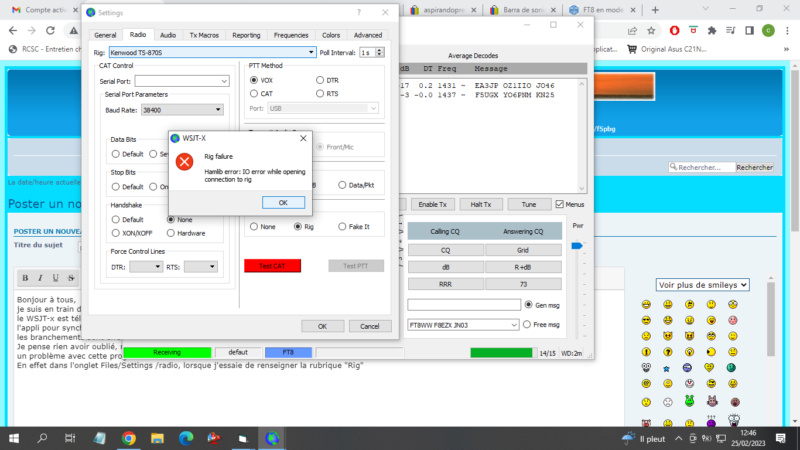This screenshot has width=800, height=450.
Task: Open the Rig model dropdown
Action: 212,52
